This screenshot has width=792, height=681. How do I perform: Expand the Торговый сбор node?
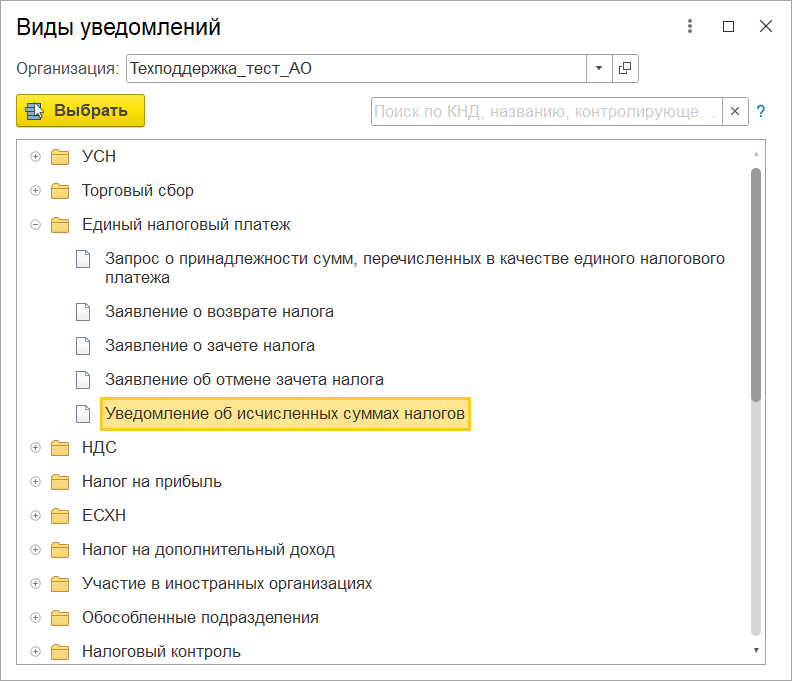pyautogui.click(x=35, y=190)
